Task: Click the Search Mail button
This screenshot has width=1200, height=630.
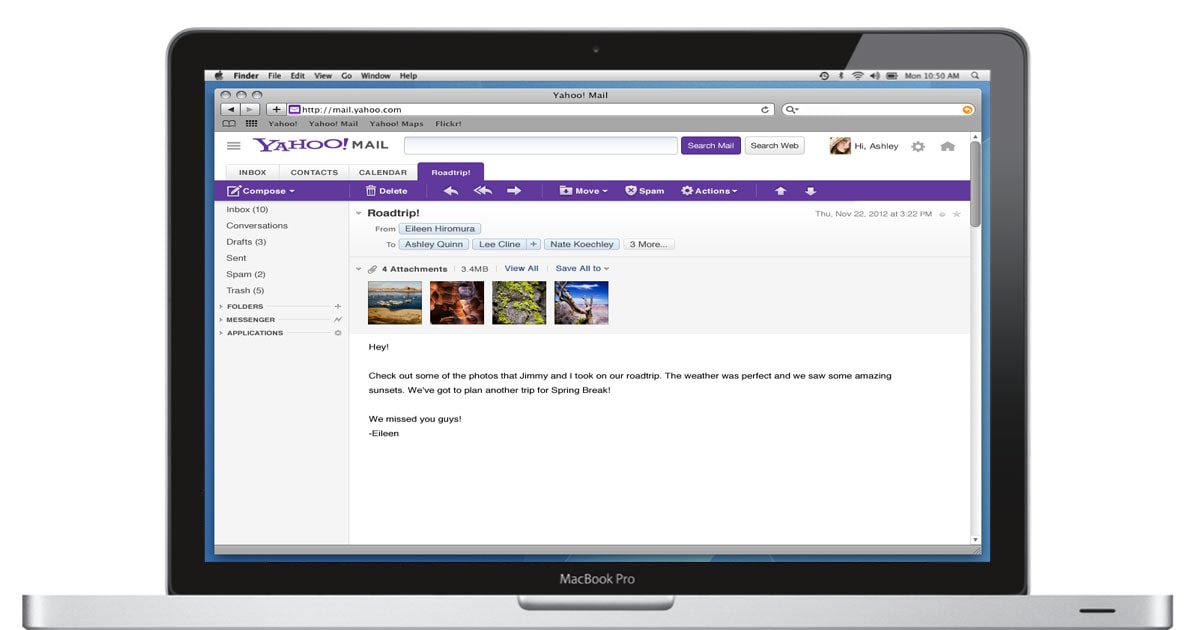Action: tap(711, 146)
